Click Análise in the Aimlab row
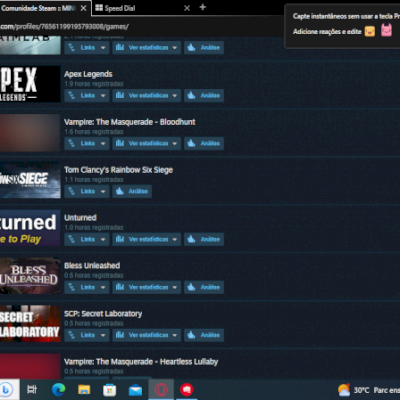 (204, 48)
